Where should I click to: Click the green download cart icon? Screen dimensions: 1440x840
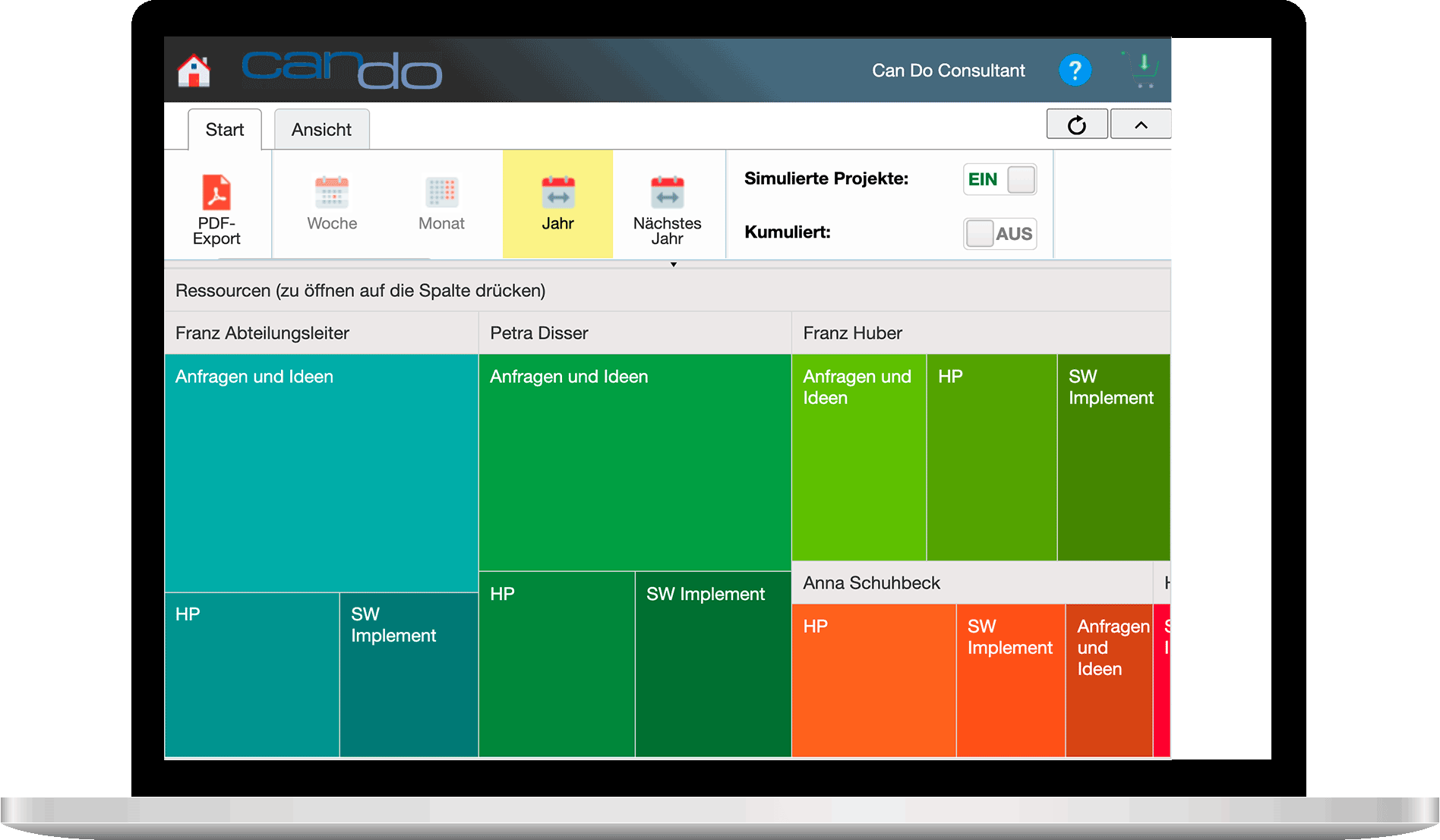click(1141, 69)
